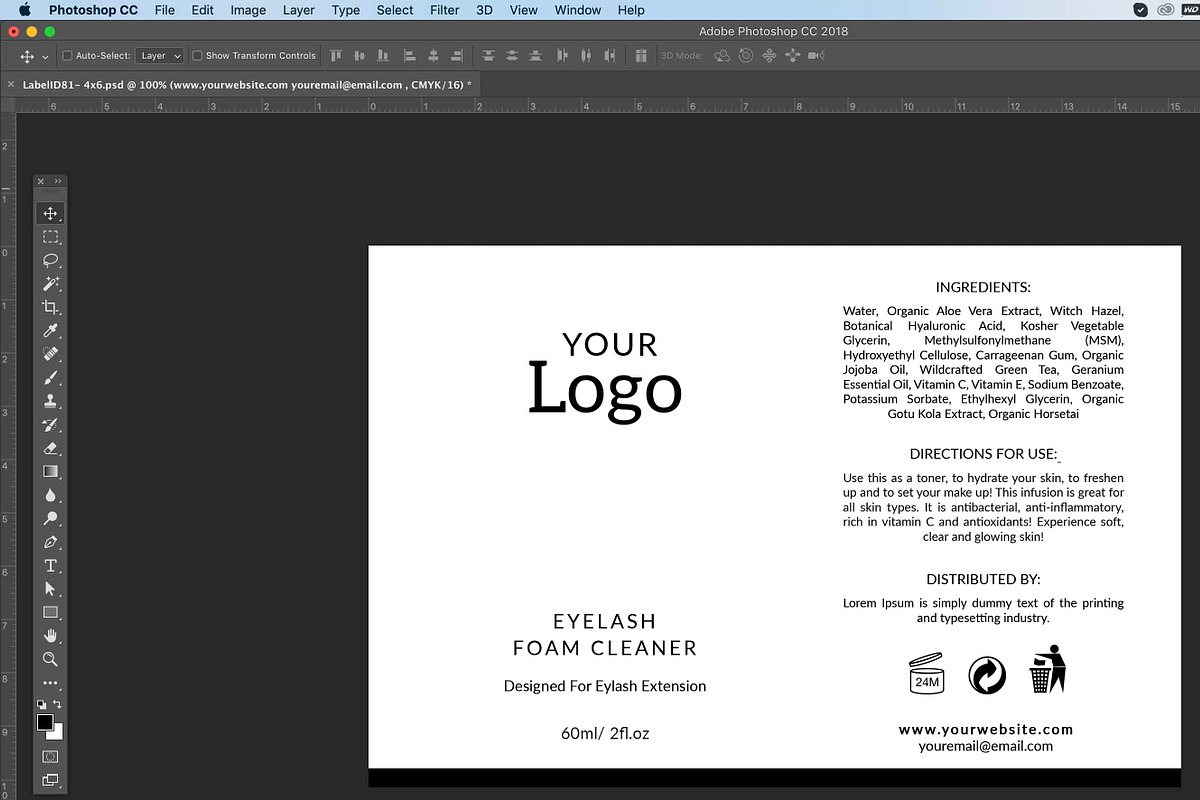Open the Auto-Select Layer dropdown

point(161,56)
